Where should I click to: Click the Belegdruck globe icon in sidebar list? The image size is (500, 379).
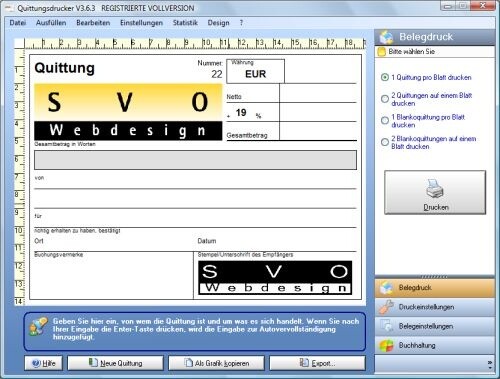[387, 288]
